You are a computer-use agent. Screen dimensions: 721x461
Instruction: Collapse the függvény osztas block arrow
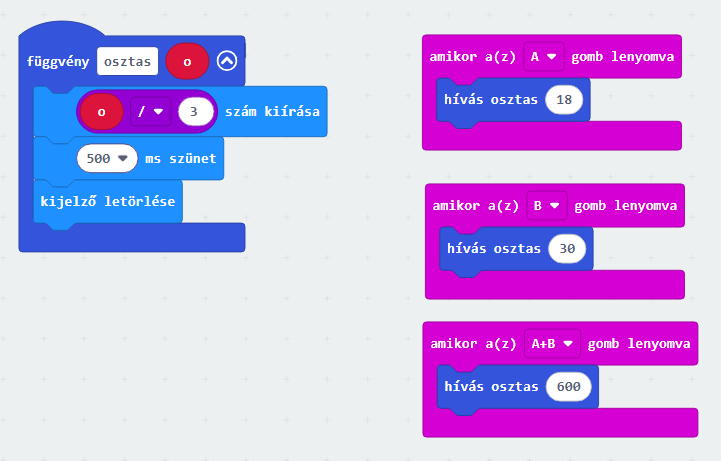tap(226, 62)
